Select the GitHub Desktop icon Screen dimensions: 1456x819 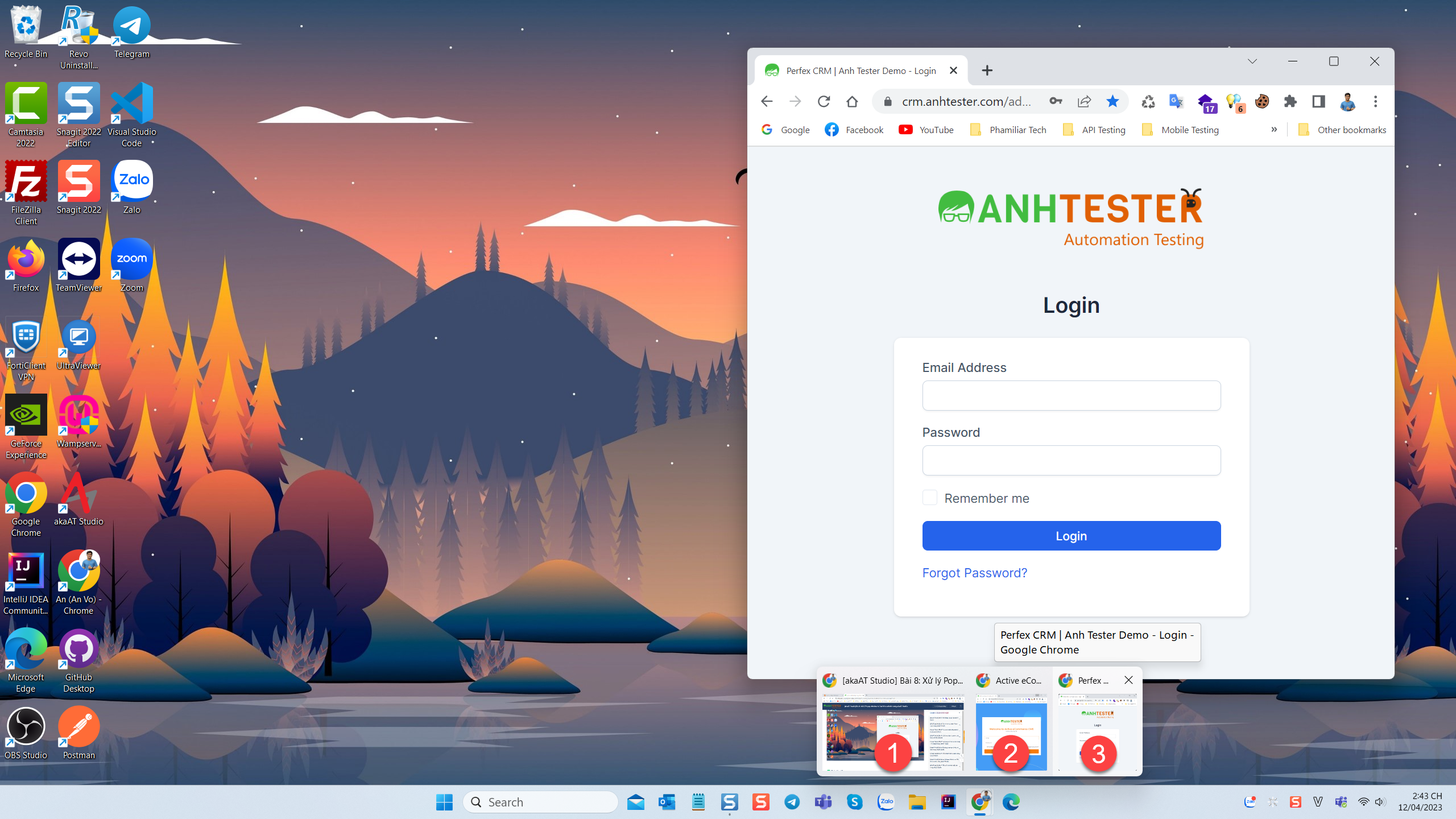pyautogui.click(x=78, y=661)
